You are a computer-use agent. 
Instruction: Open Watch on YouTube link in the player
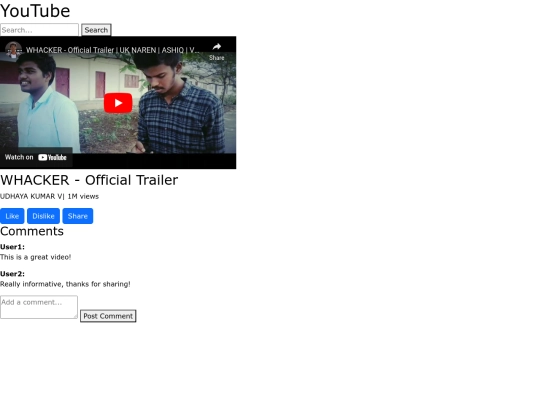(36, 157)
